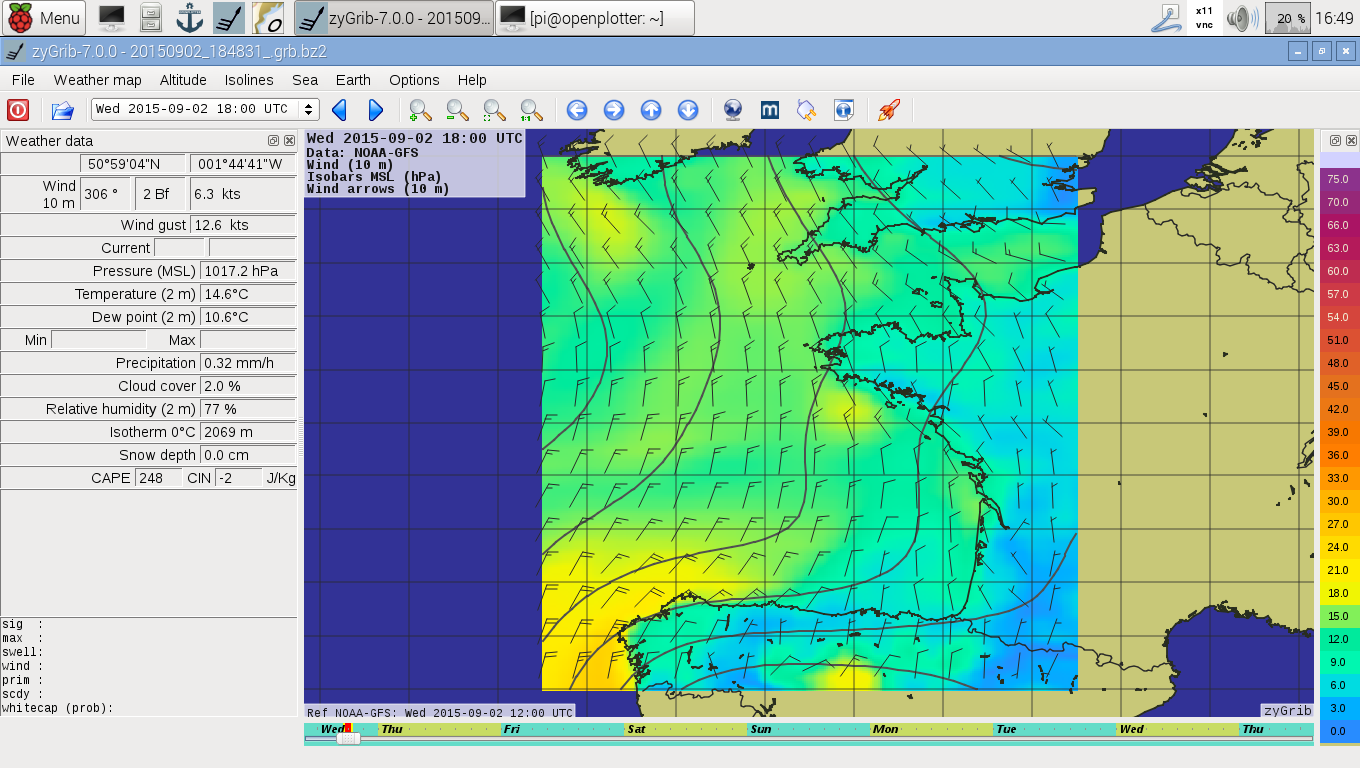1360x768 pixels.
Task: Launch OpenCPN chart icon in taskbar
Action: point(267,18)
